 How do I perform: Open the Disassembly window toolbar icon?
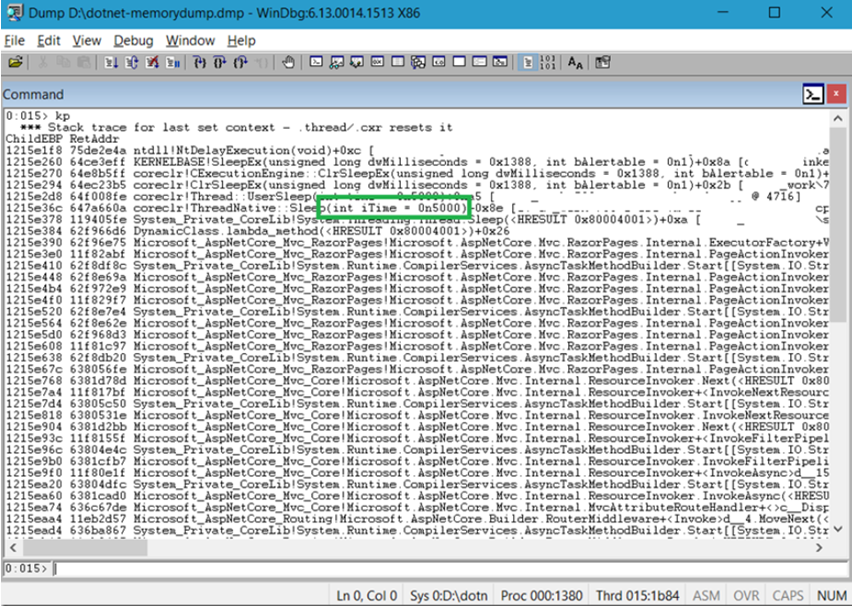pyautogui.click(x=438, y=62)
